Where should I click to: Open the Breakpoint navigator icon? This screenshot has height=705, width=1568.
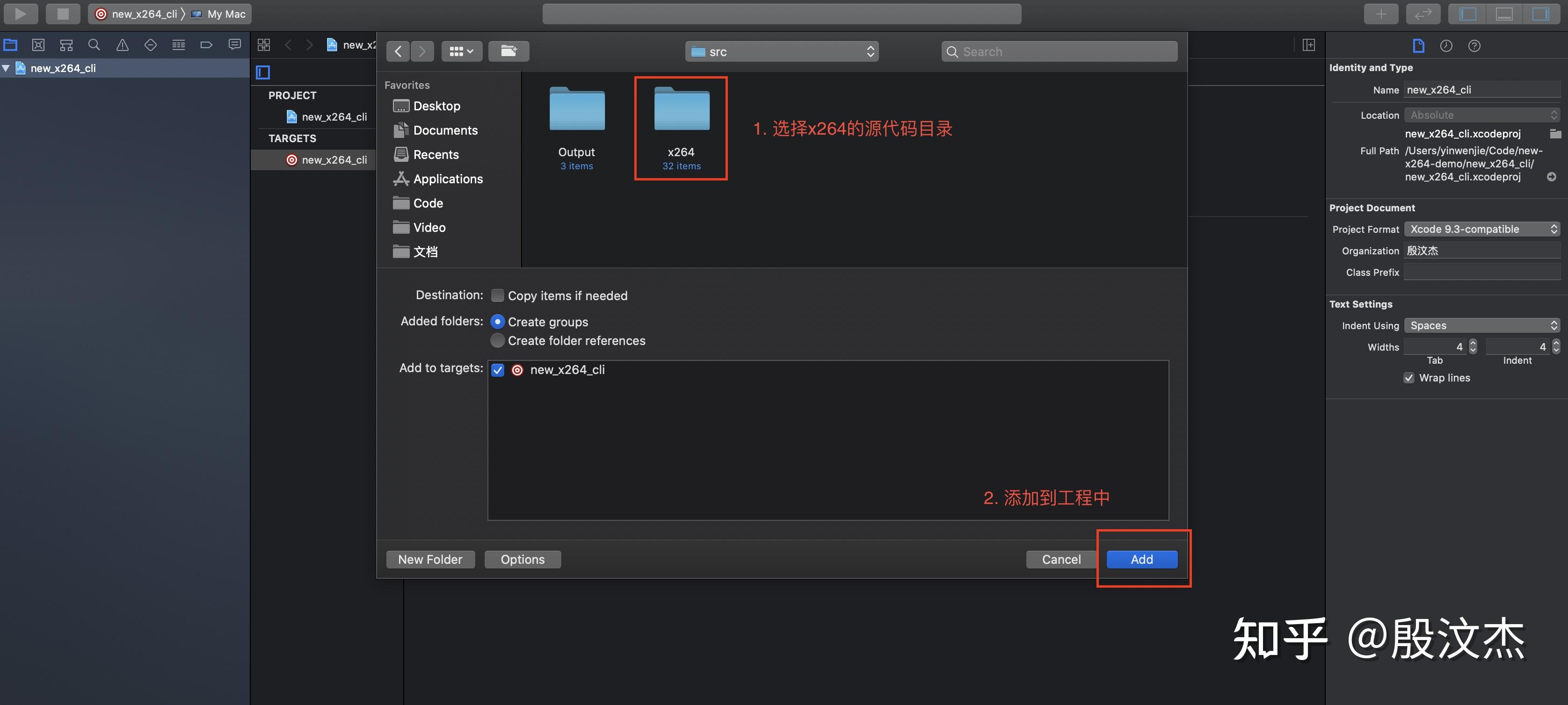[x=206, y=45]
